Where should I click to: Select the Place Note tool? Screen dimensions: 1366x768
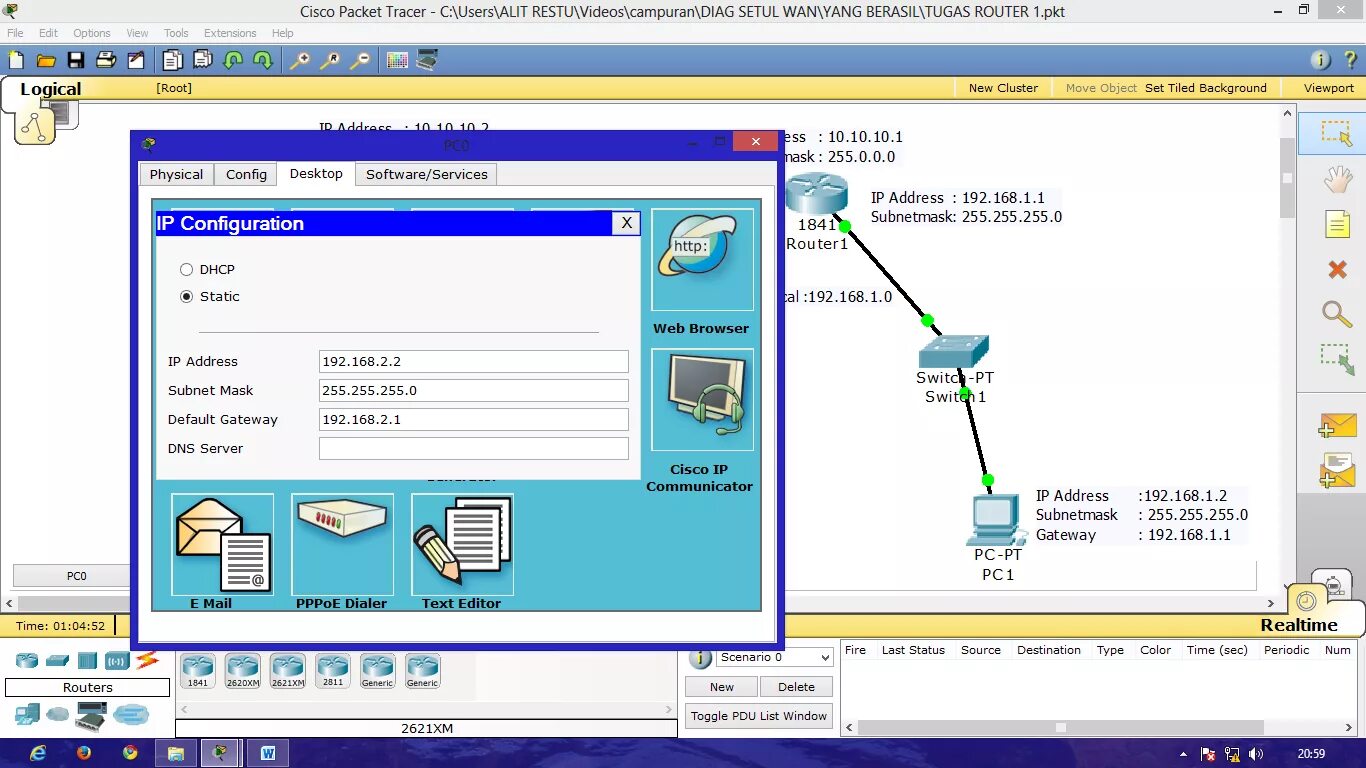tap(1337, 224)
